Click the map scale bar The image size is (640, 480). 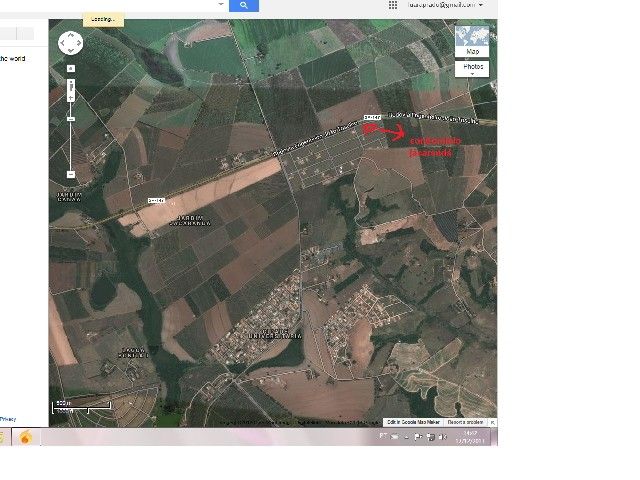coord(82,407)
